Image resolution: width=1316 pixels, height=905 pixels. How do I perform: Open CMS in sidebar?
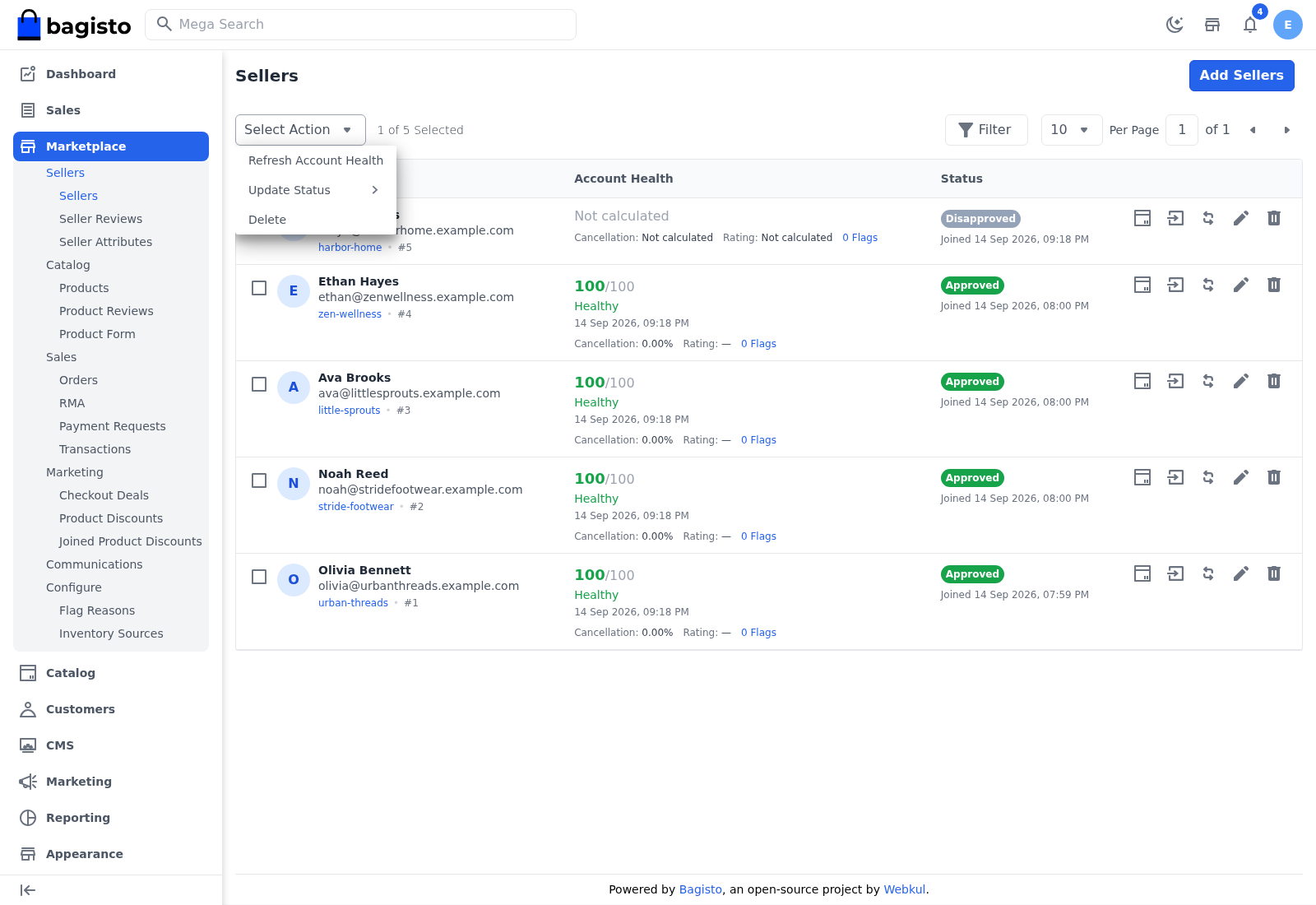[111, 745]
